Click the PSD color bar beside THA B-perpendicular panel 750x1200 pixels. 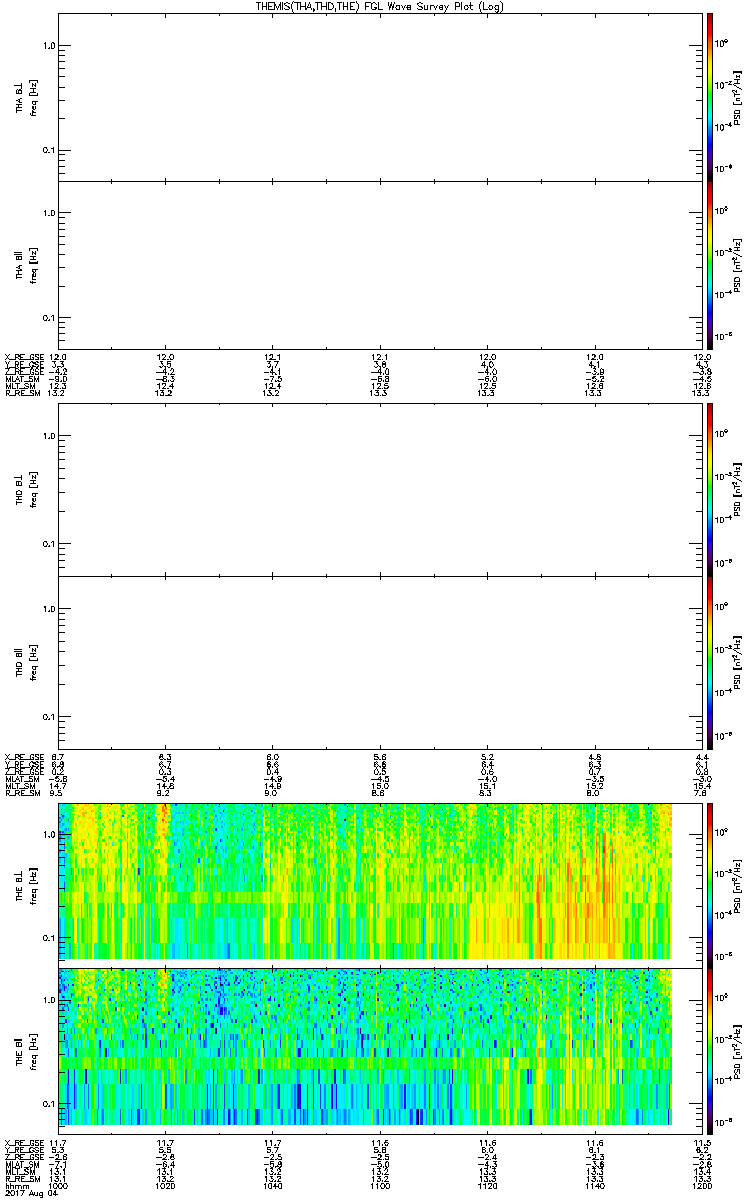(x=710, y=97)
